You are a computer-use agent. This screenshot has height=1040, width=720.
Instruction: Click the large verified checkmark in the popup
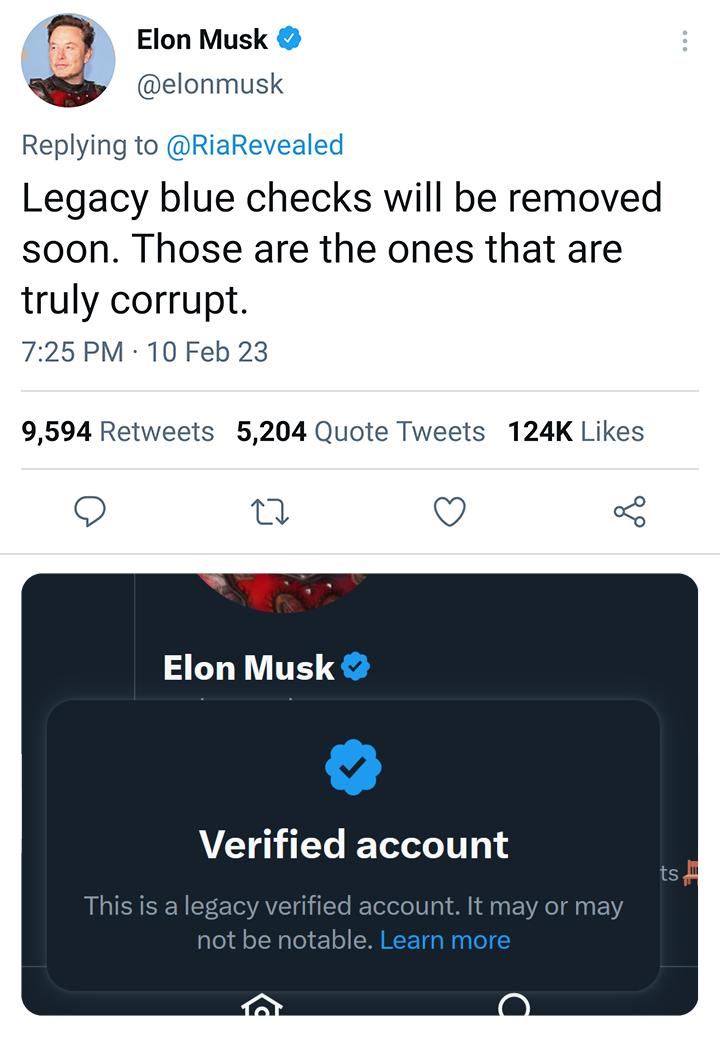tap(352, 768)
